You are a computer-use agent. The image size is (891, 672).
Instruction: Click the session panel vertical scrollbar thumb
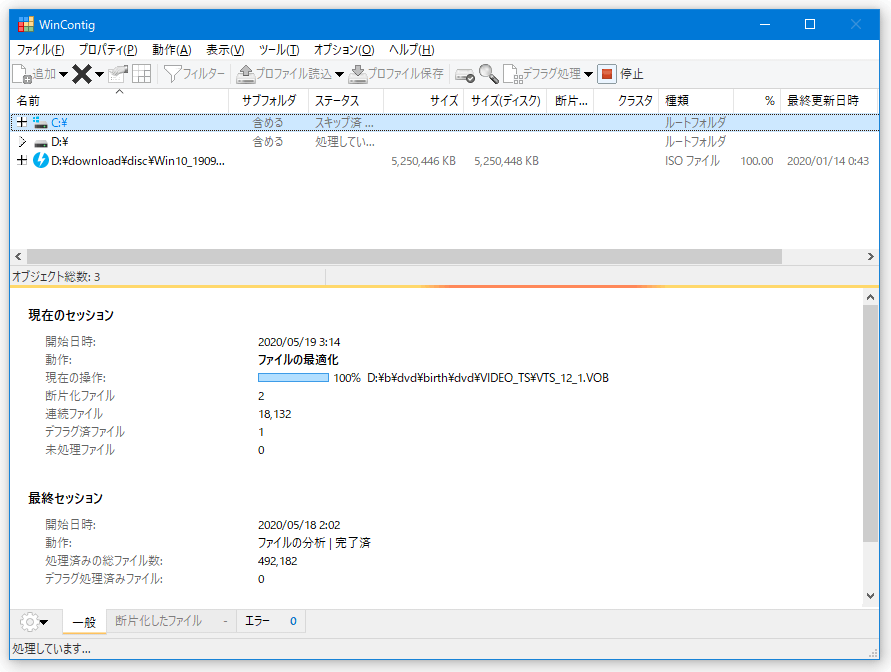pyautogui.click(x=871, y=424)
